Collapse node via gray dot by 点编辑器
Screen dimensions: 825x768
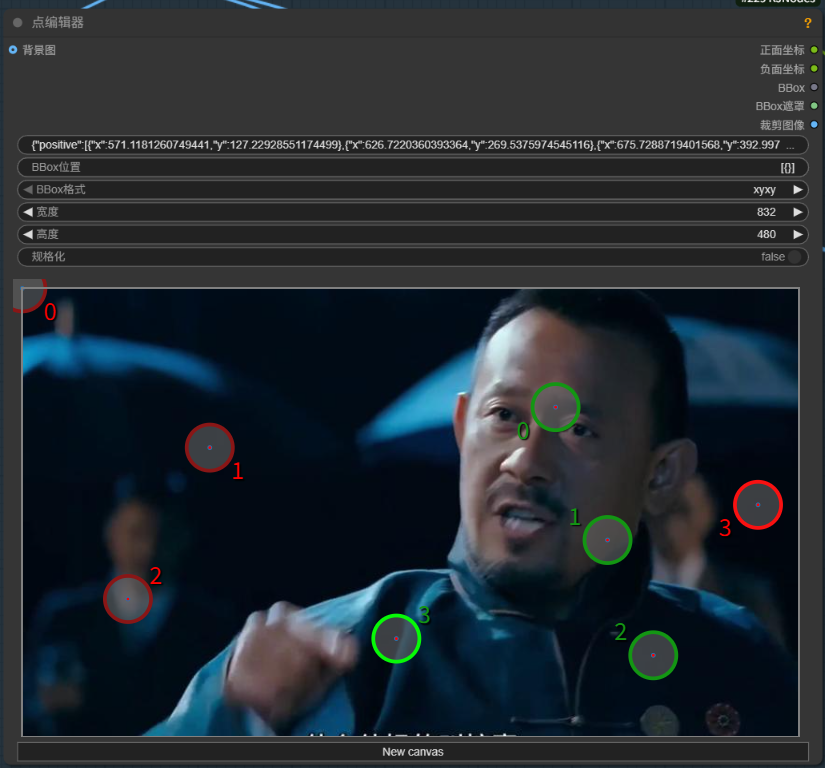(18, 23)
